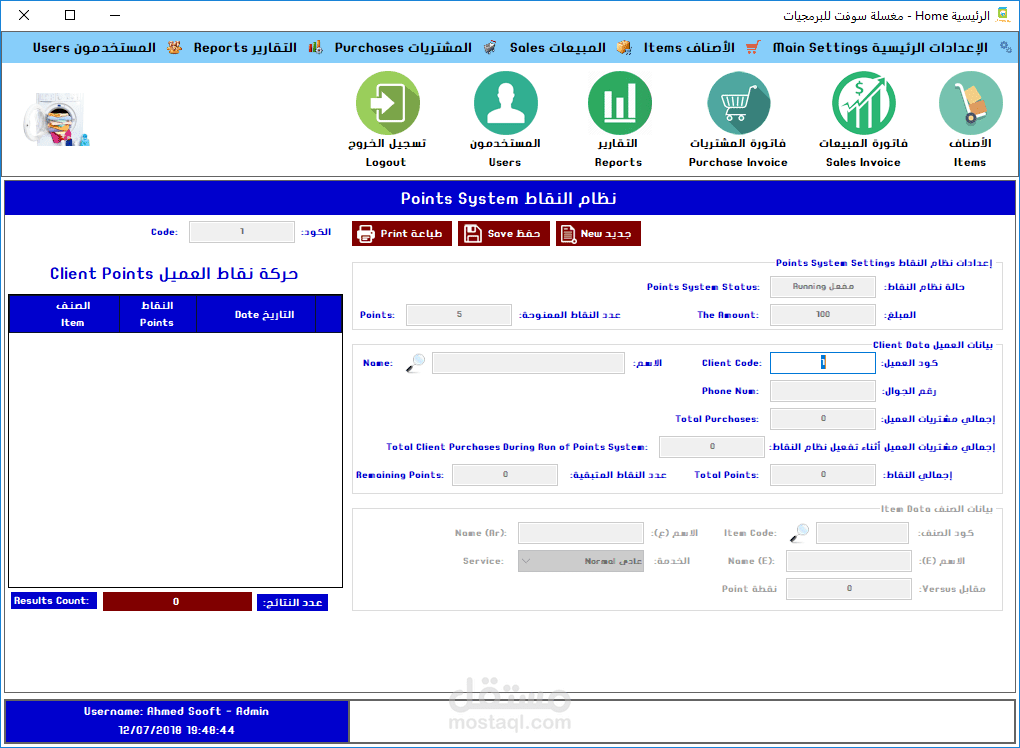Screen dimensions: 1020x748
Task: Click the item Name (Ar) field
Action: pos(581,533)
